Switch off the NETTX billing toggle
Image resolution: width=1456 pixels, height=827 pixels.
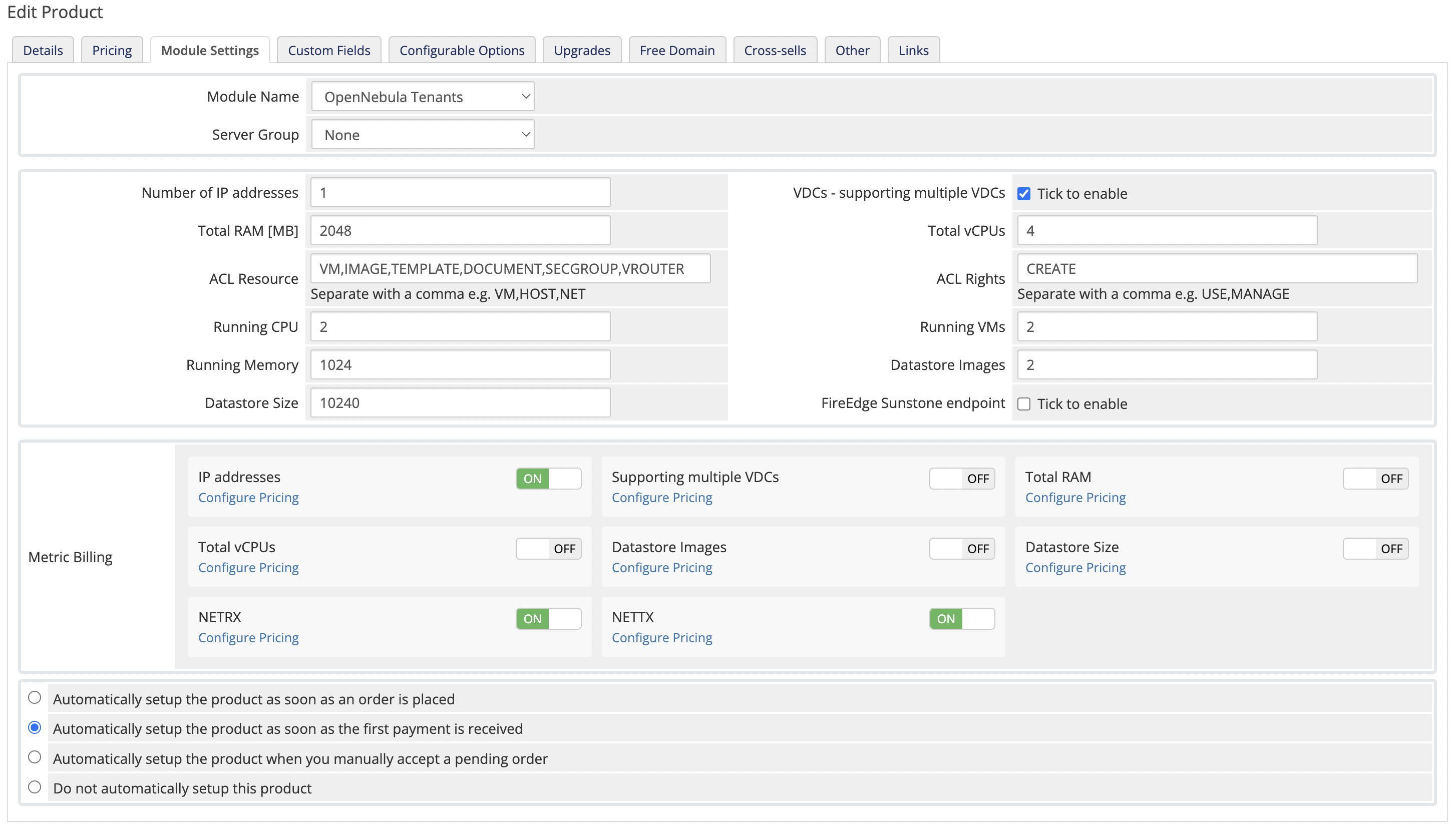[961, 619]
